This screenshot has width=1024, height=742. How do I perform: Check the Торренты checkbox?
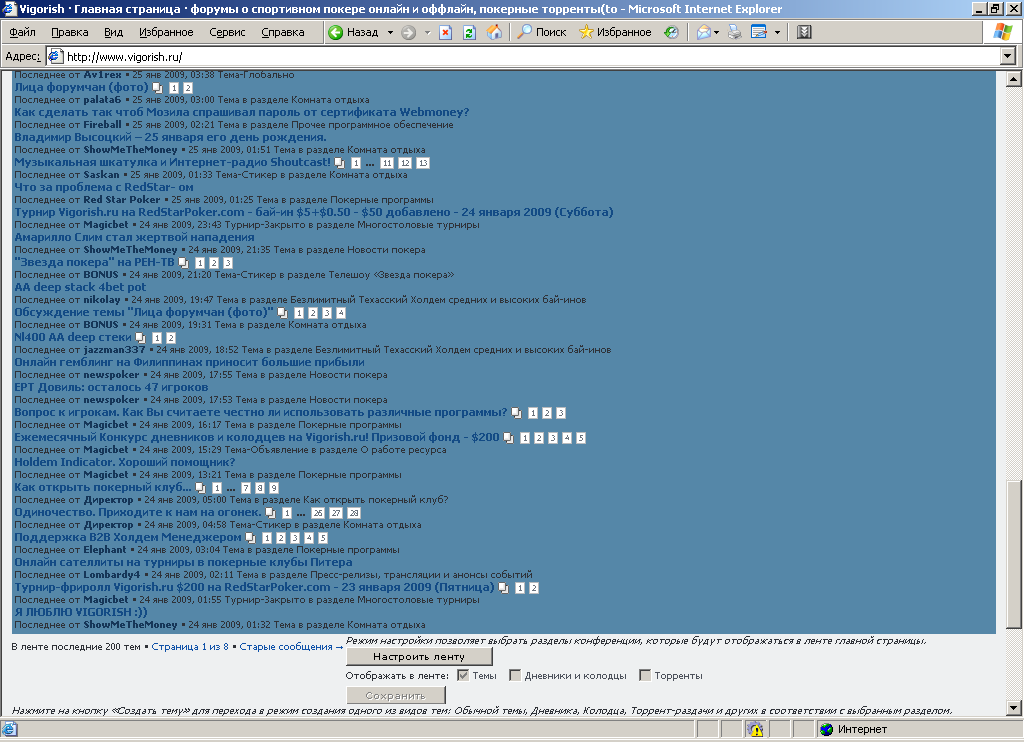coord(645,675)
